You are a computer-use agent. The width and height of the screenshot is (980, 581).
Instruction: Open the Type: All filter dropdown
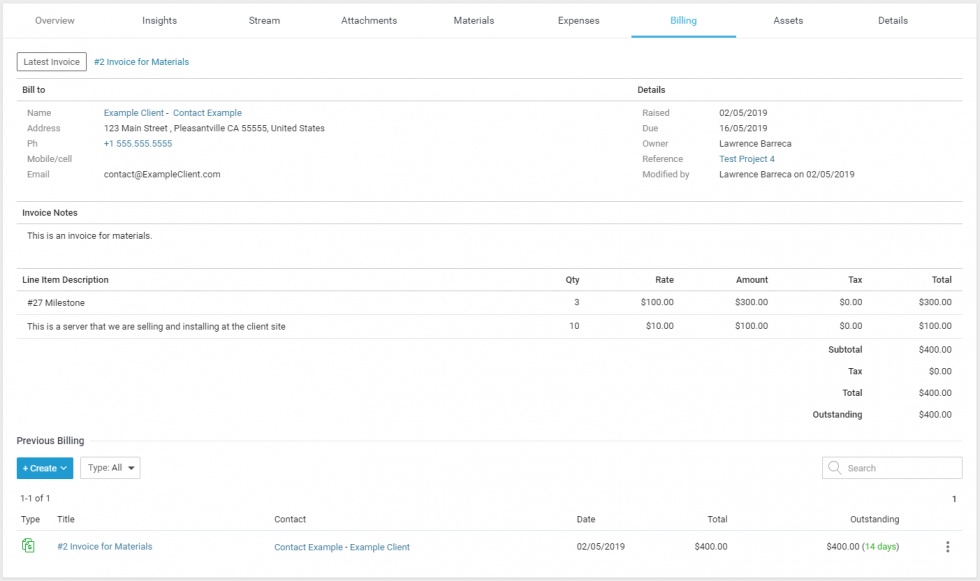[x=110, y=468]
